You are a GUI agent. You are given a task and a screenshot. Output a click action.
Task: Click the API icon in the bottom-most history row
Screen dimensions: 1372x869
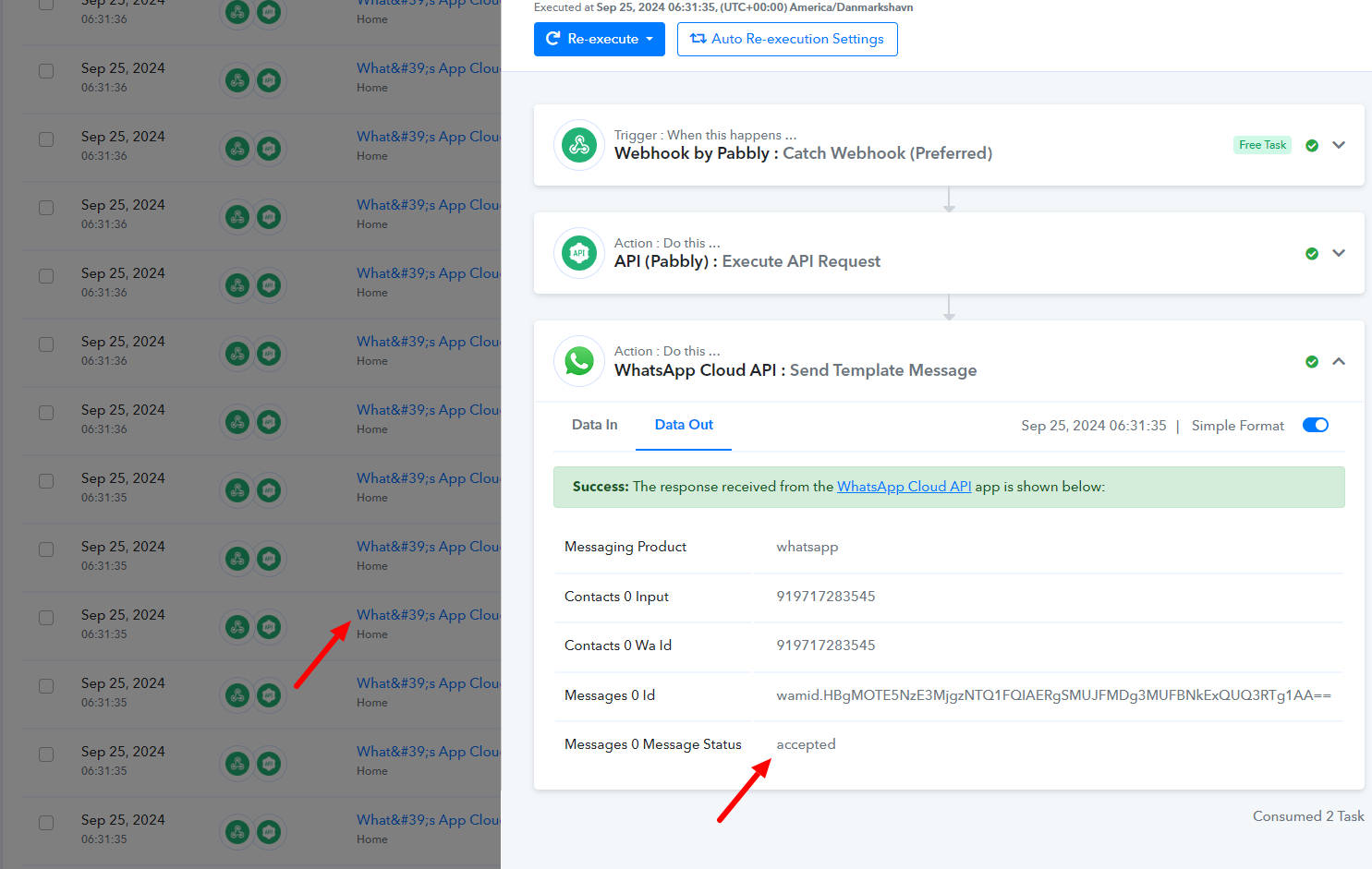pos(269,832)
